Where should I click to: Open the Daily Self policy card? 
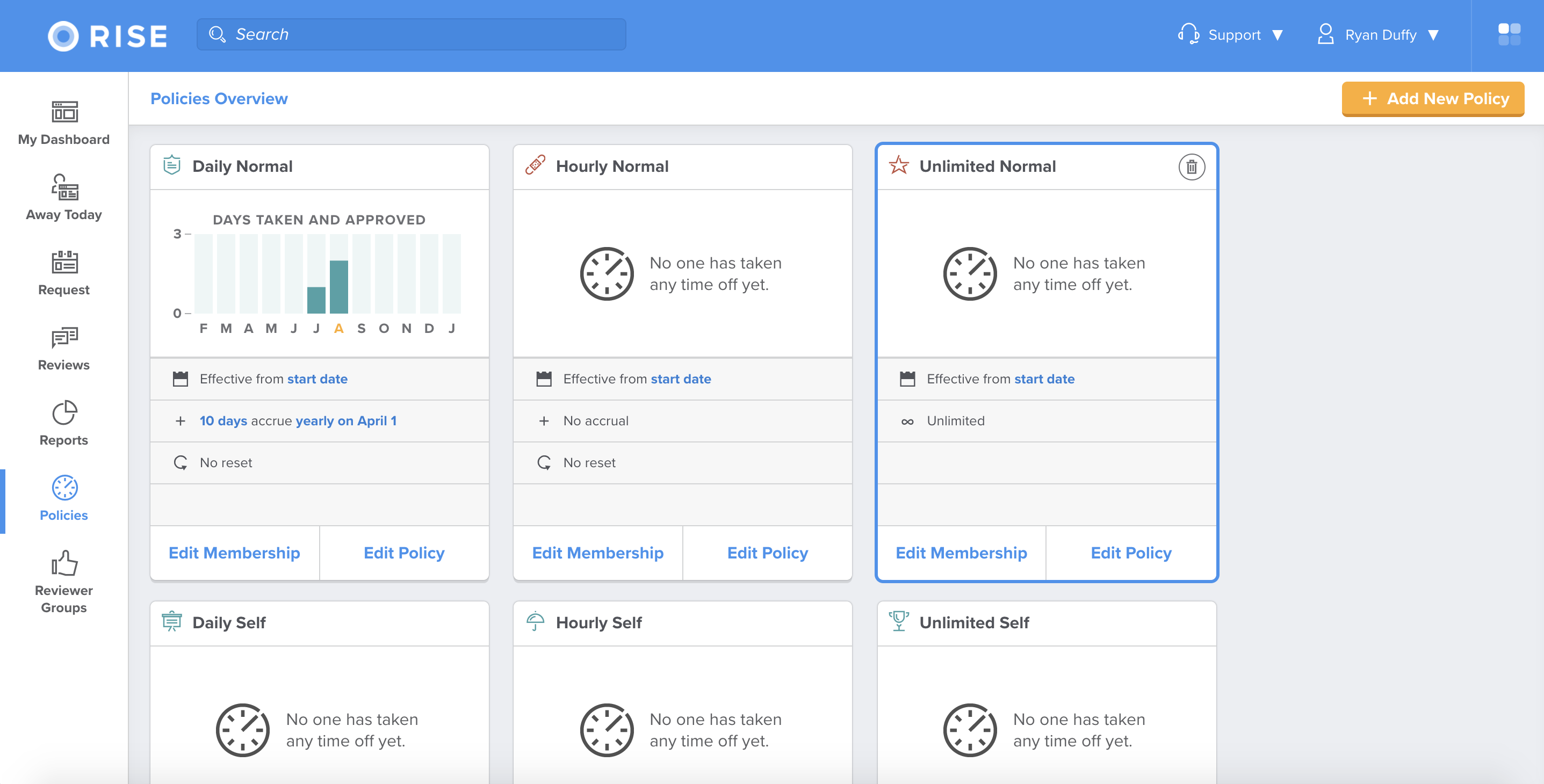point(229,622)
